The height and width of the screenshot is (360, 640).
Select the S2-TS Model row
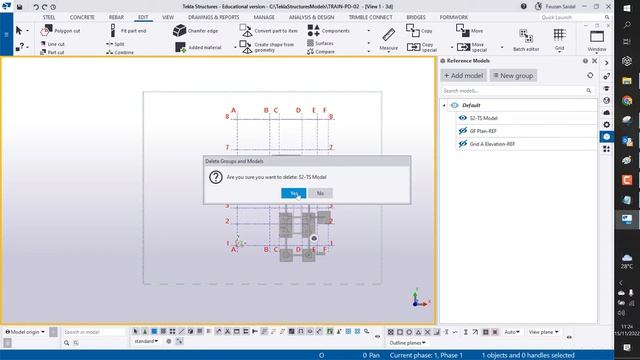click(527, 118)
